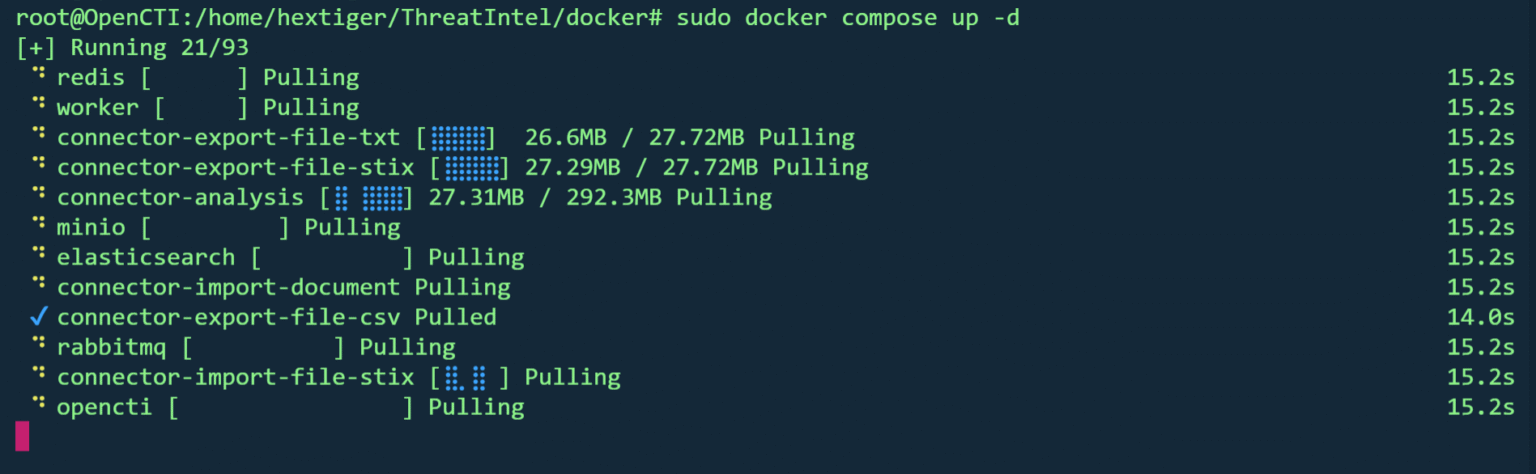The width and height of the screenshot is (1536, 474).
Task: Click the spinner icon beside opencti
Action: point(39,405)
